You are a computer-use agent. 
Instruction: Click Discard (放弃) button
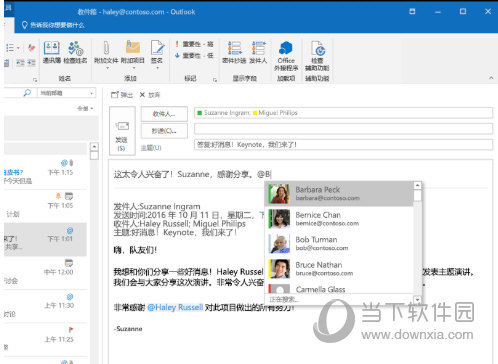(x=150, y=95)
